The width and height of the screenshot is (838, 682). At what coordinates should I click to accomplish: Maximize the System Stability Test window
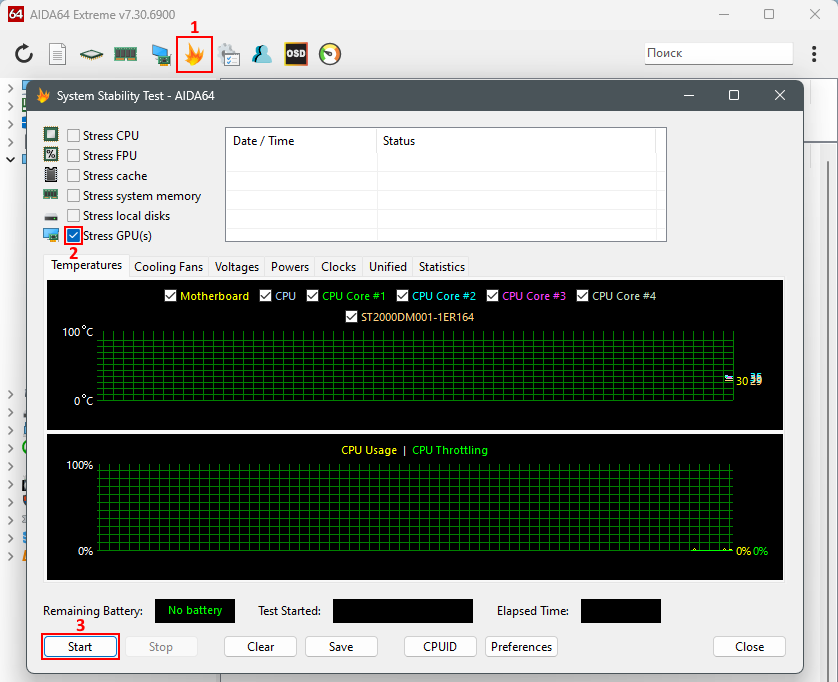click(734, 95)
